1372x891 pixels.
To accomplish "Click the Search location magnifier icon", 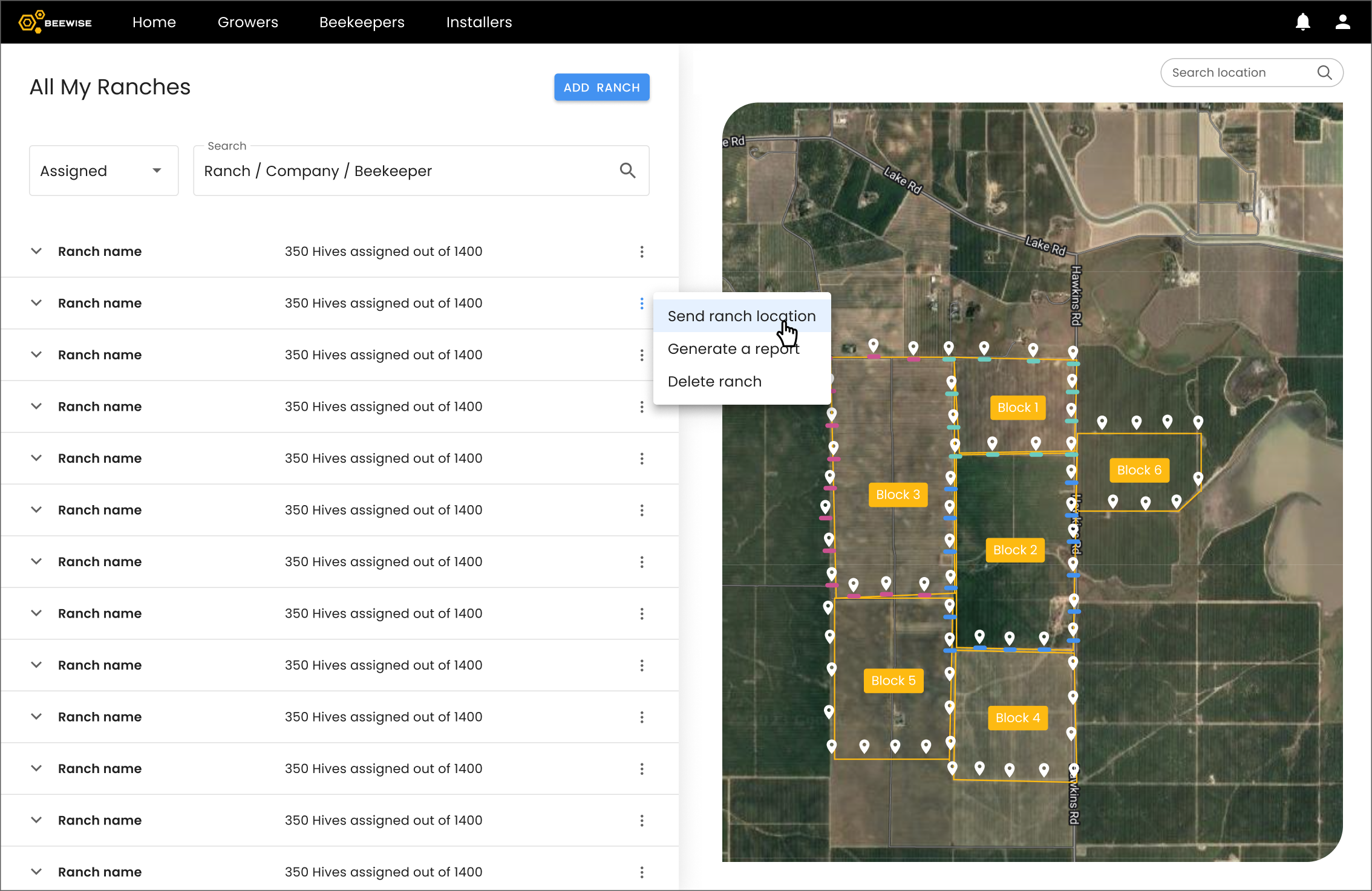I will tap(1324, 73).
